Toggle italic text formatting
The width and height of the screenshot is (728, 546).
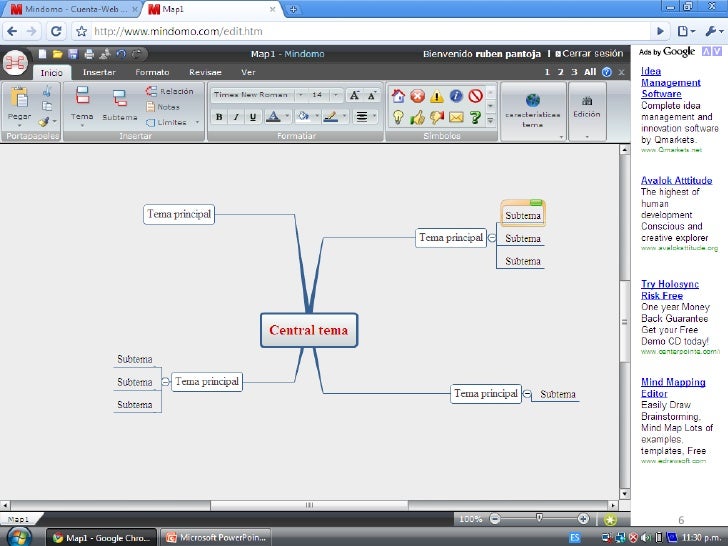pyautogui.click(x=237, y=117)
